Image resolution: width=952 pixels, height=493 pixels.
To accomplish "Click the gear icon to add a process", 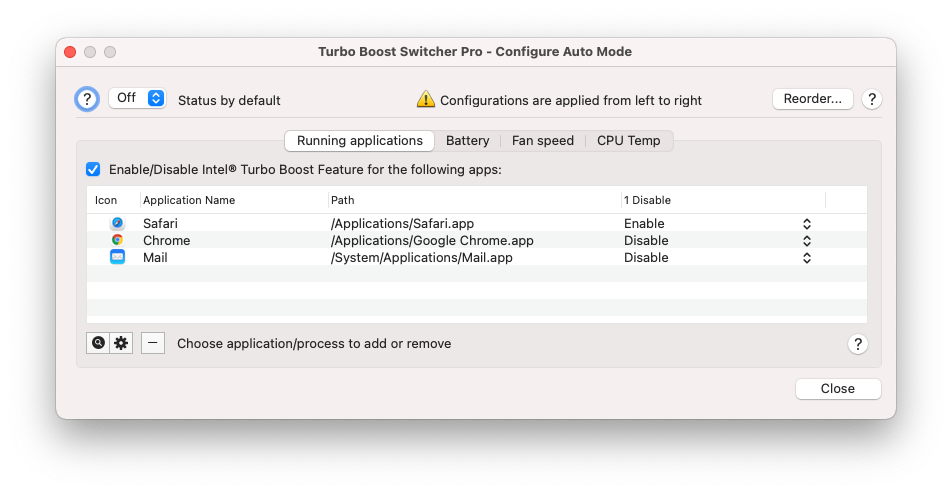I will point(121,343).
